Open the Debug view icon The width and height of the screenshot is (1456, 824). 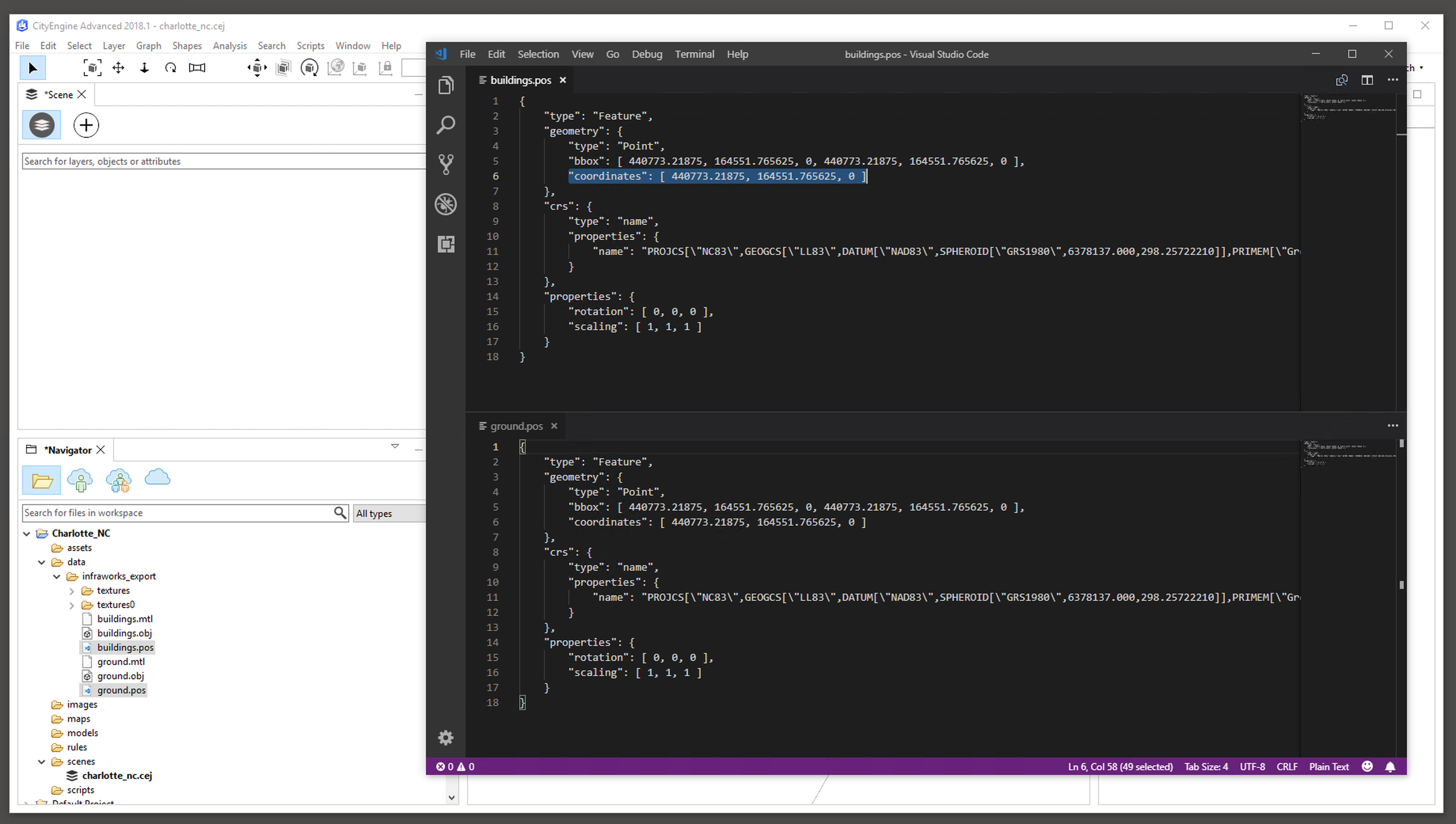click(x=446, y=204)
